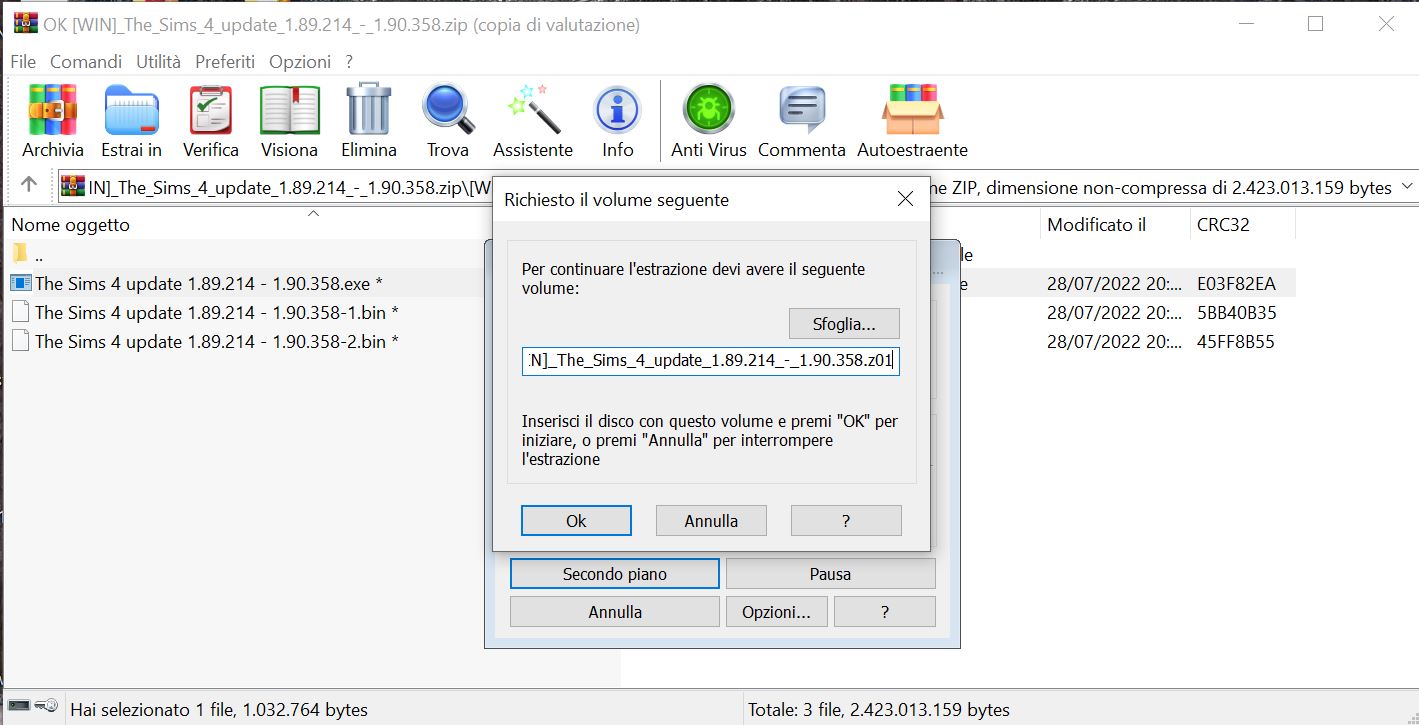Viewport: 1419px width, 725px height.
Task: Open the Utilità menu
Action: point(159,61)
